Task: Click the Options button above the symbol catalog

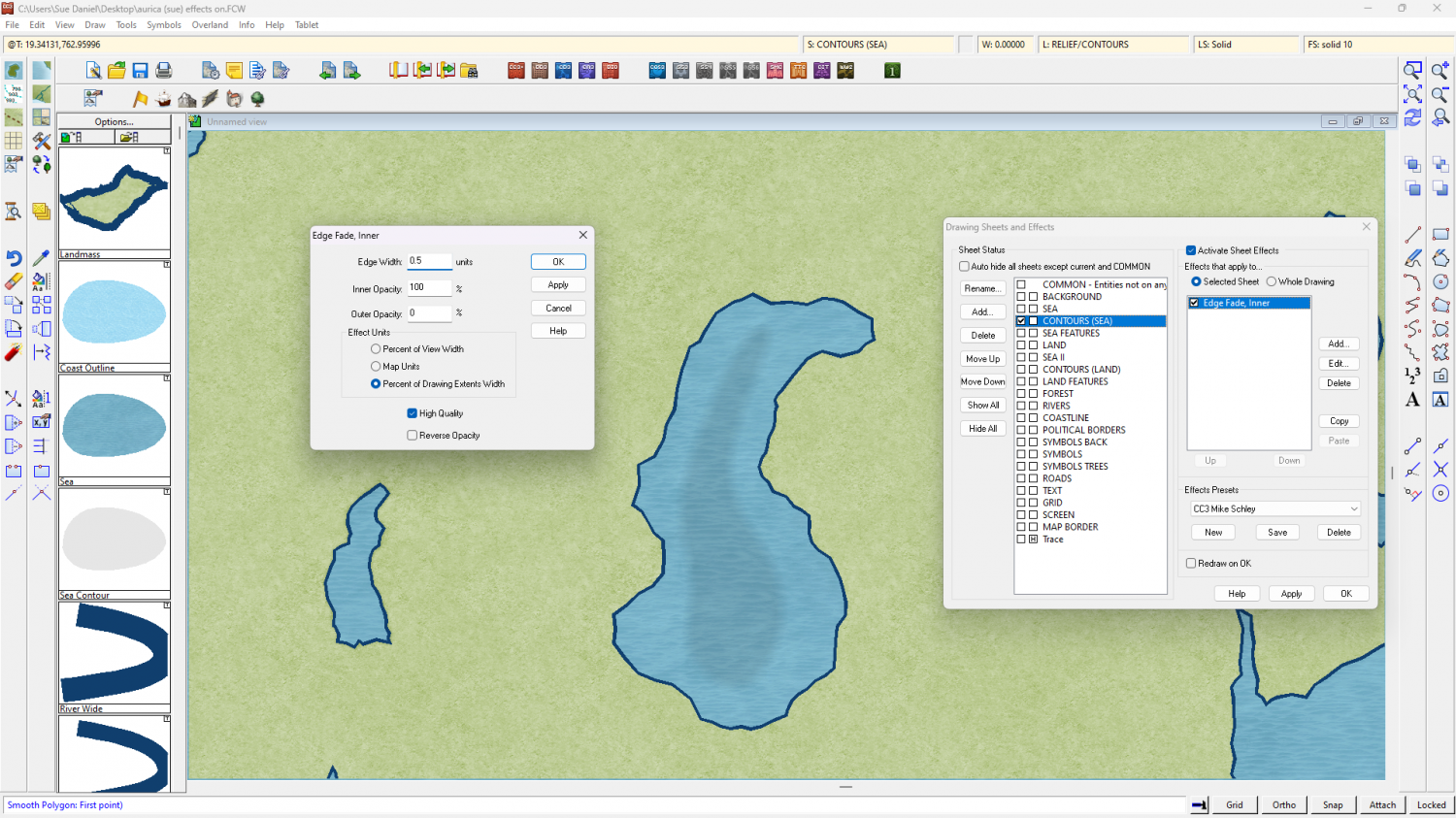Action: point(115,122)
